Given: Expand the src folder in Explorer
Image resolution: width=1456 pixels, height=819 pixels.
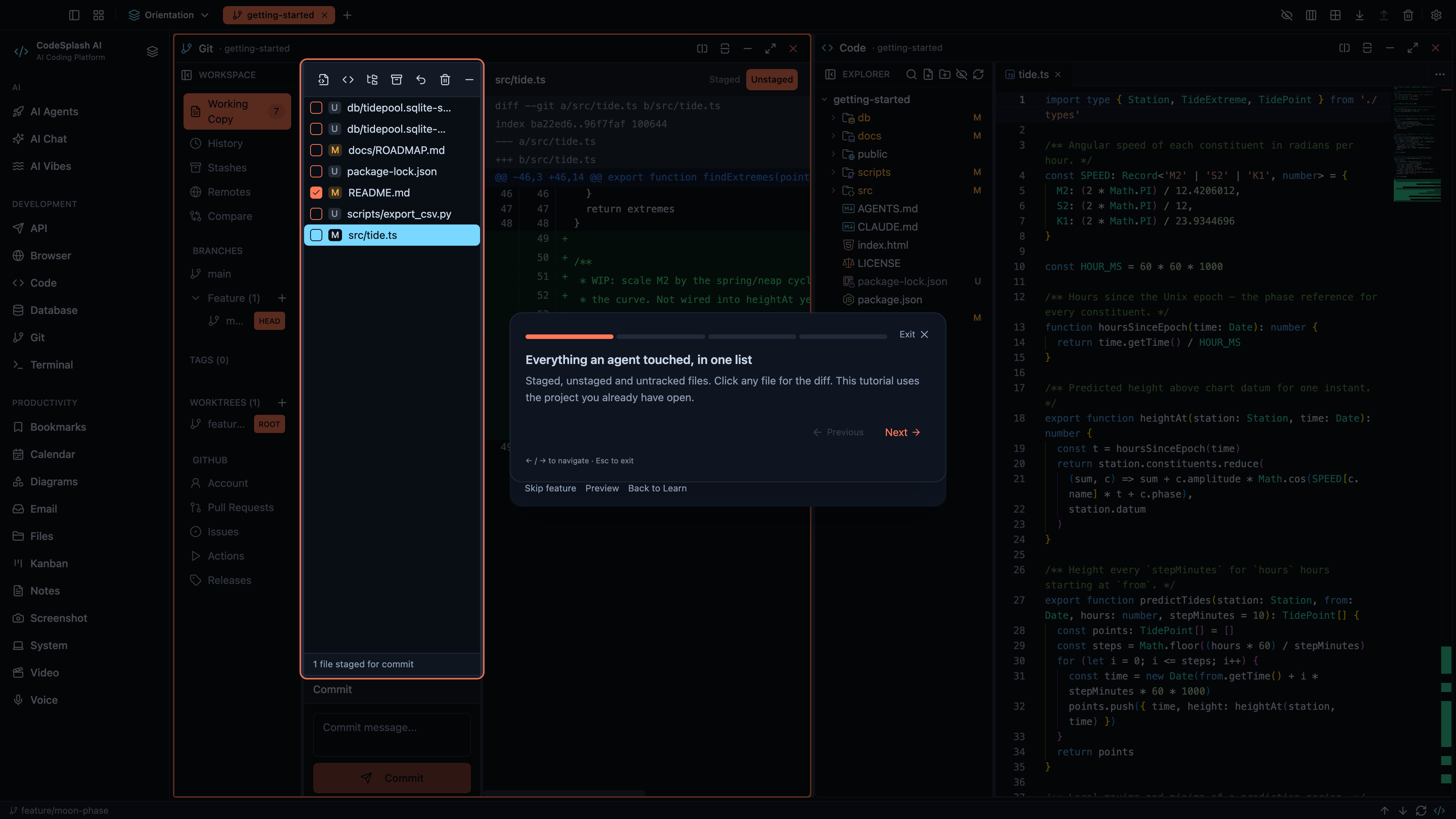Looking at the screenshot, I should tap(833, 190).
